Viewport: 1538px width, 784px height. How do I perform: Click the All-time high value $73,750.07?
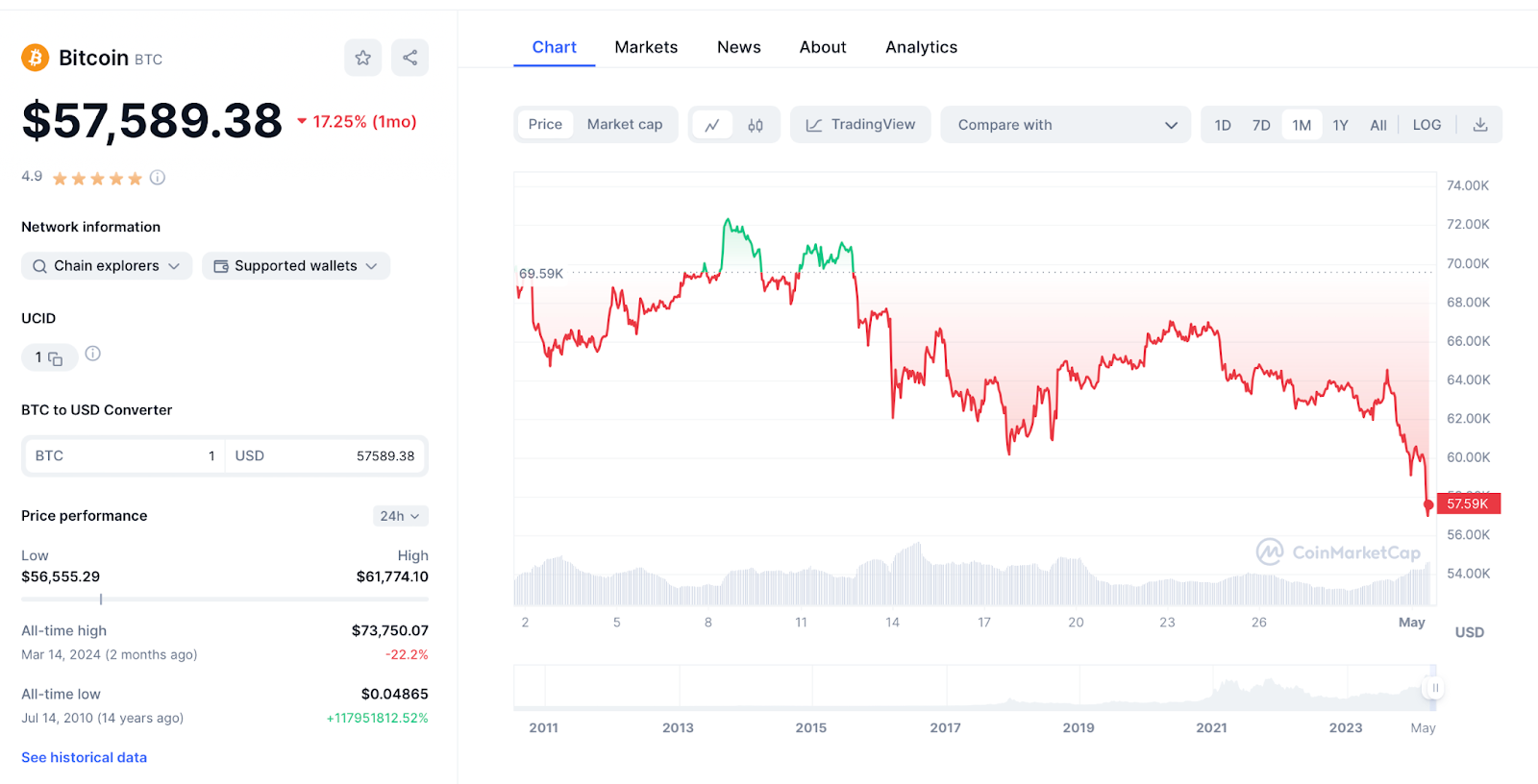(390, 630)
